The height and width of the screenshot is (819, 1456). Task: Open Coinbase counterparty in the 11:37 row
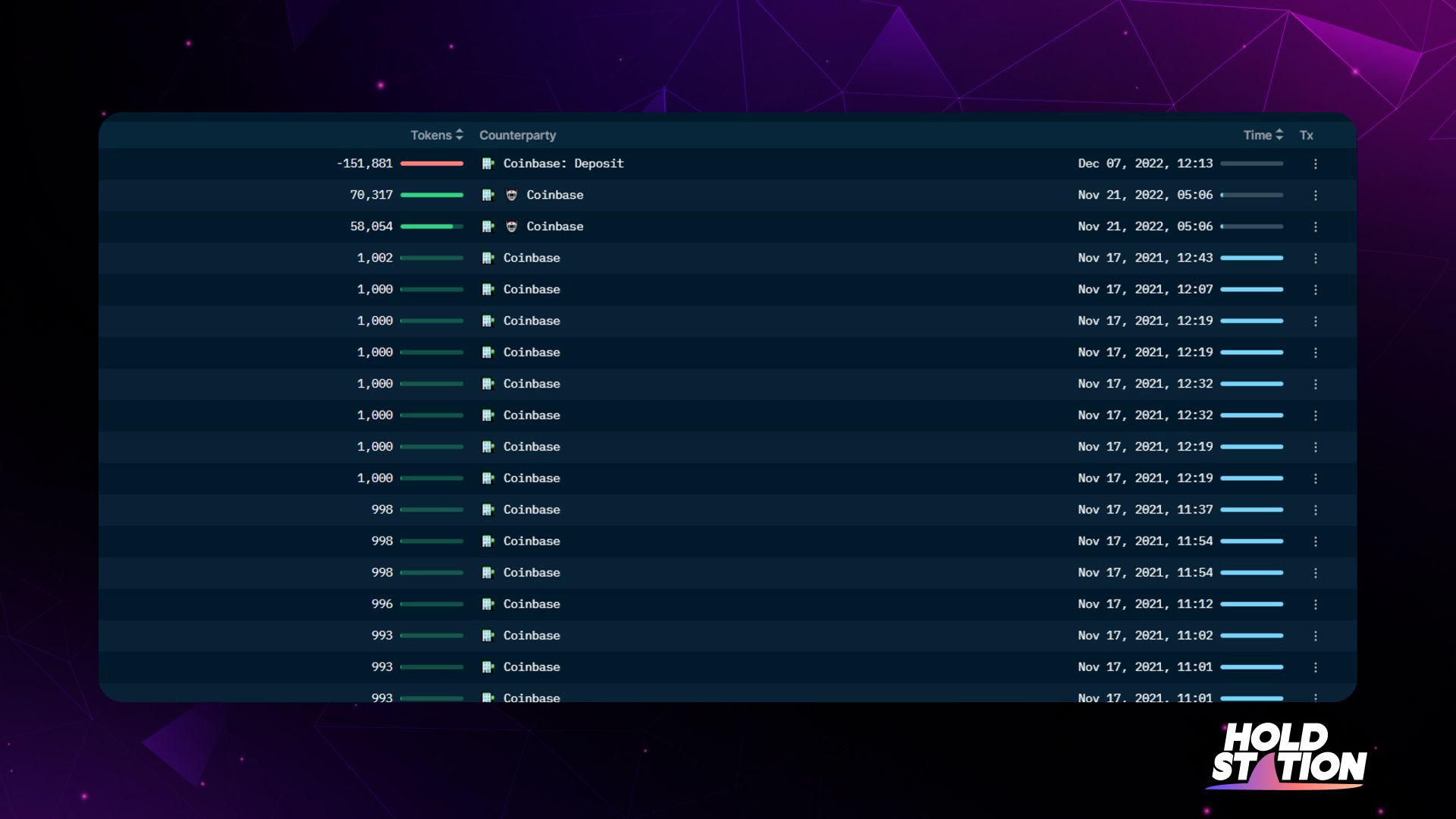pyautogui.click(x=532, y=510)
